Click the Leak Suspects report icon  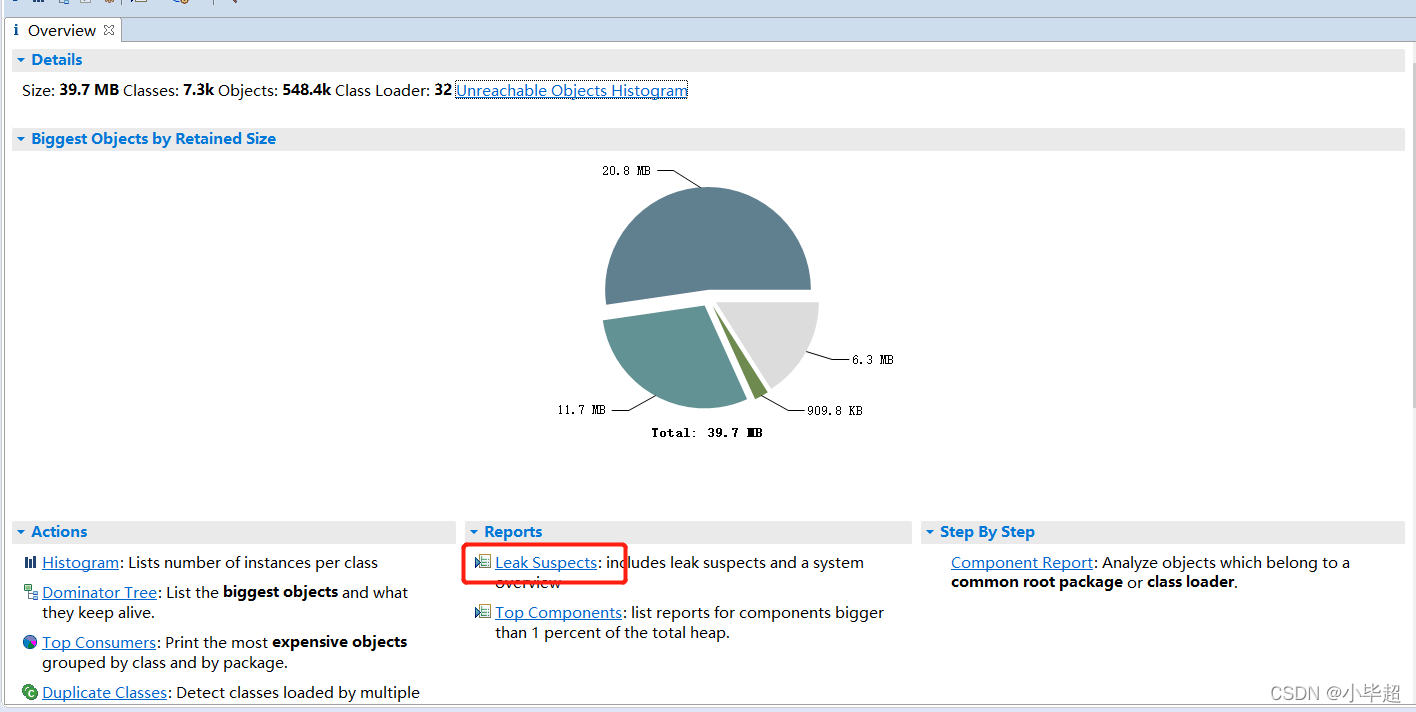(x=483, y=562)
